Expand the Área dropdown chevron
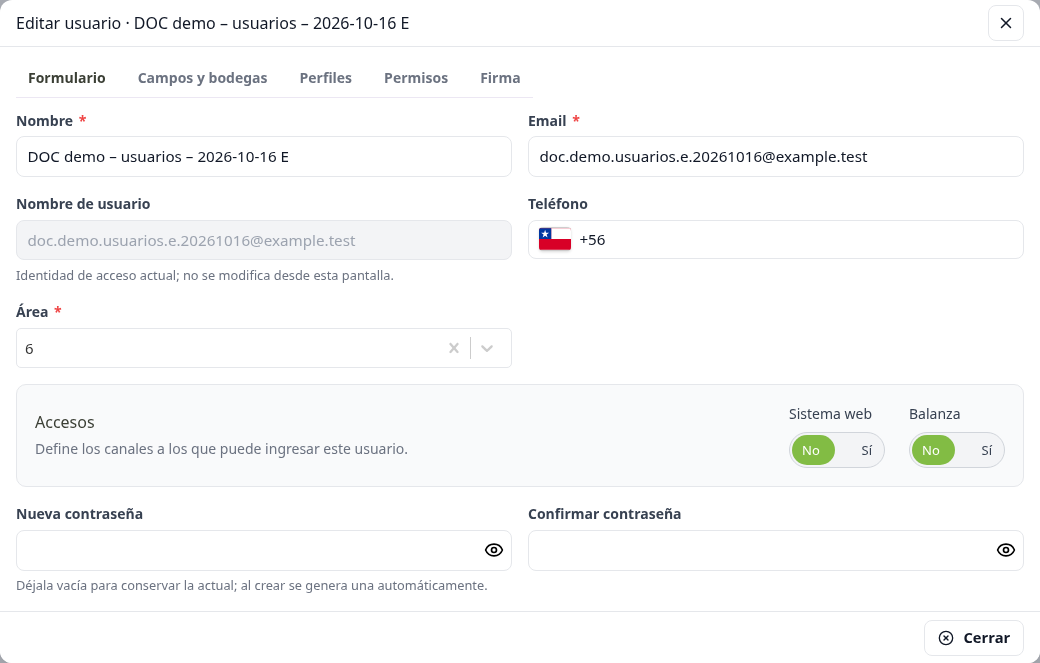 pos(487,348)
